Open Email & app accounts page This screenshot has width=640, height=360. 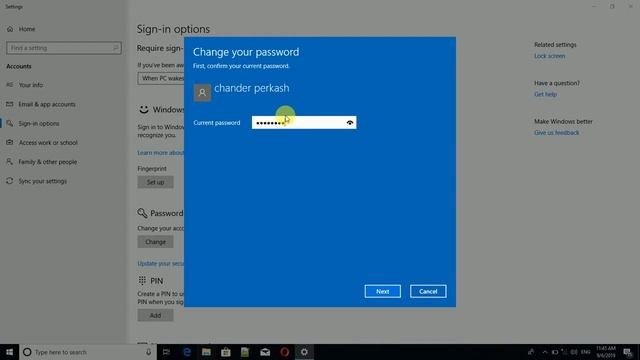47,104
